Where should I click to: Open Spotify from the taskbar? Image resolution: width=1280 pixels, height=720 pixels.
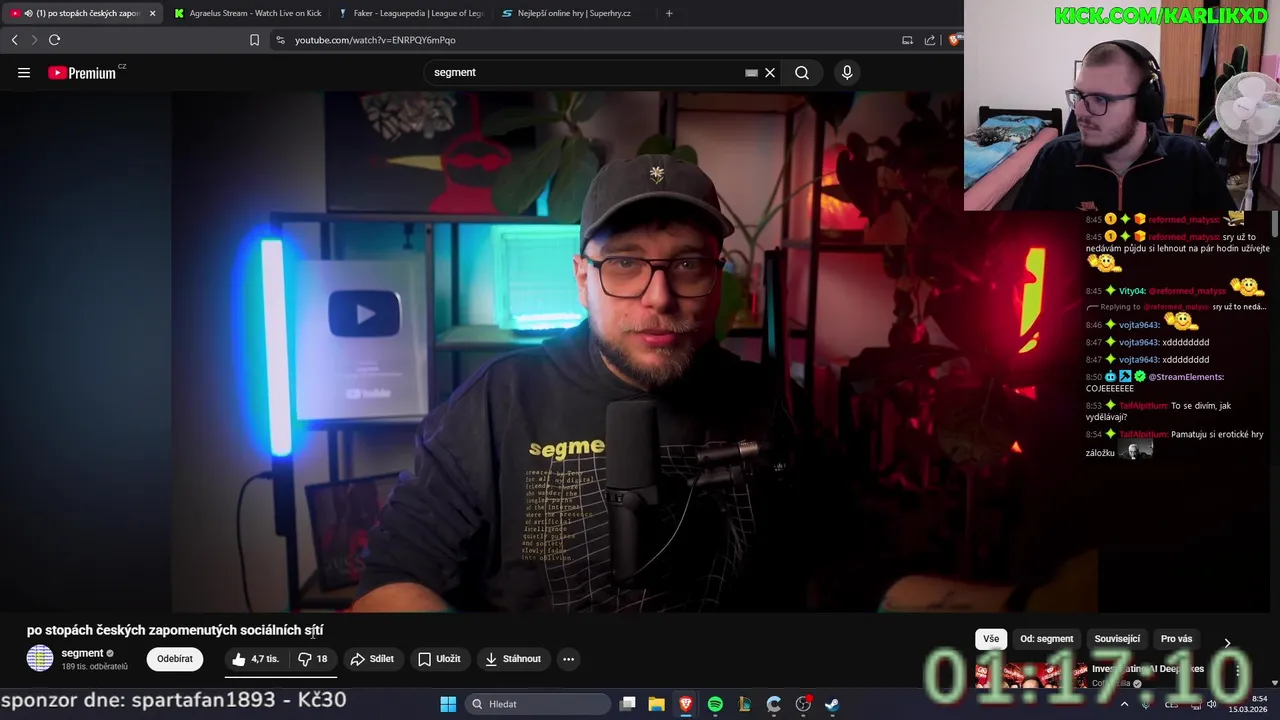coord(715,704)
